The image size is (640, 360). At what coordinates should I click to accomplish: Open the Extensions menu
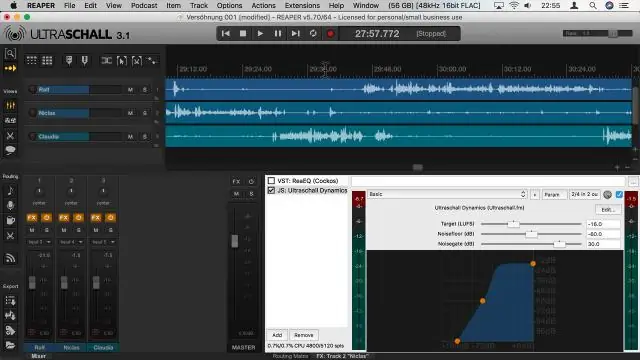[x=302, y=5]
